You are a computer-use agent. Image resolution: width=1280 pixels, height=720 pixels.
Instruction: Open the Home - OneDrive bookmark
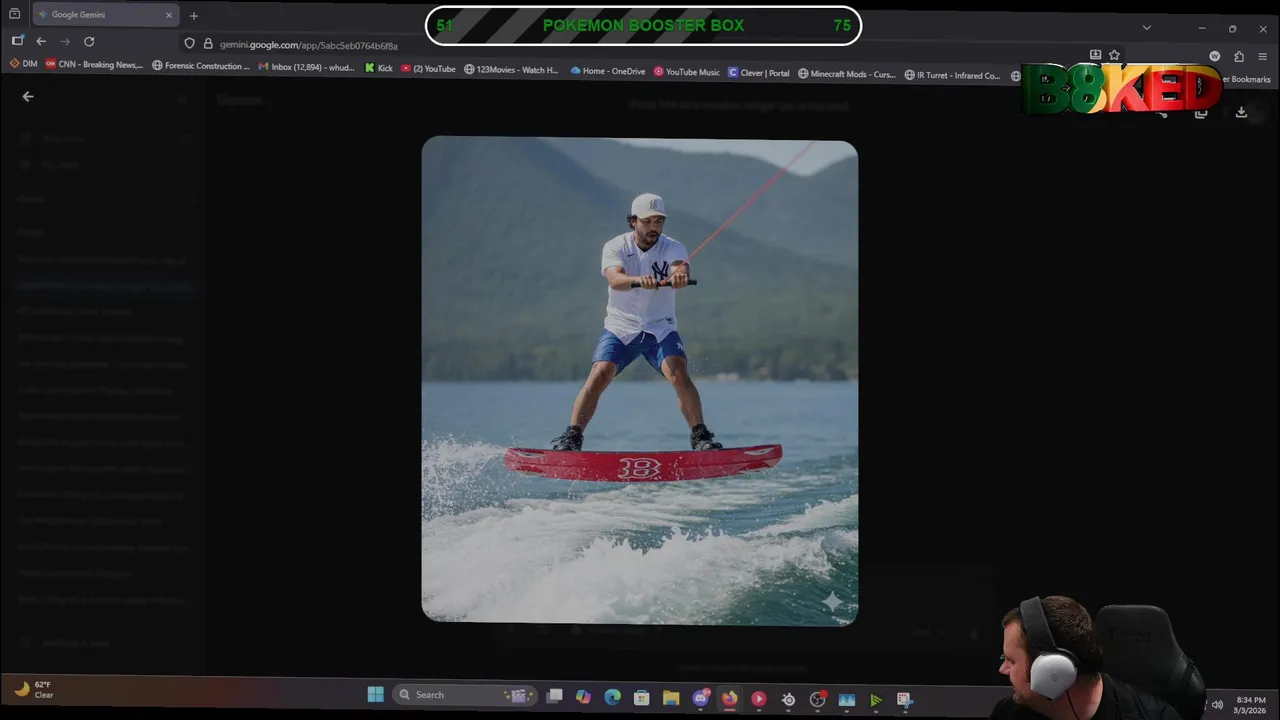(608, 71)
